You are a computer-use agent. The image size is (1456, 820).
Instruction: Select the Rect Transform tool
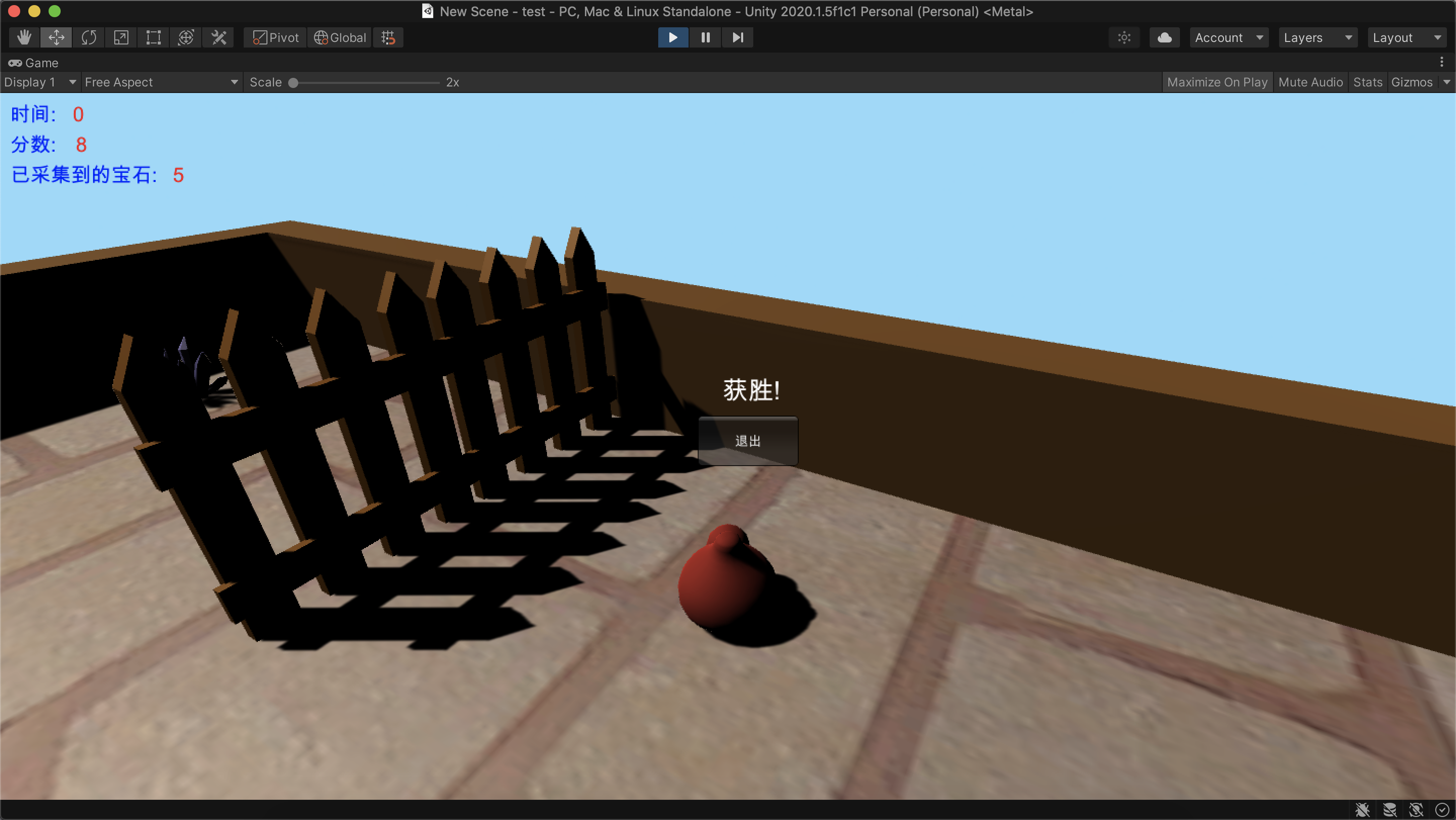[x=153, y=37]
